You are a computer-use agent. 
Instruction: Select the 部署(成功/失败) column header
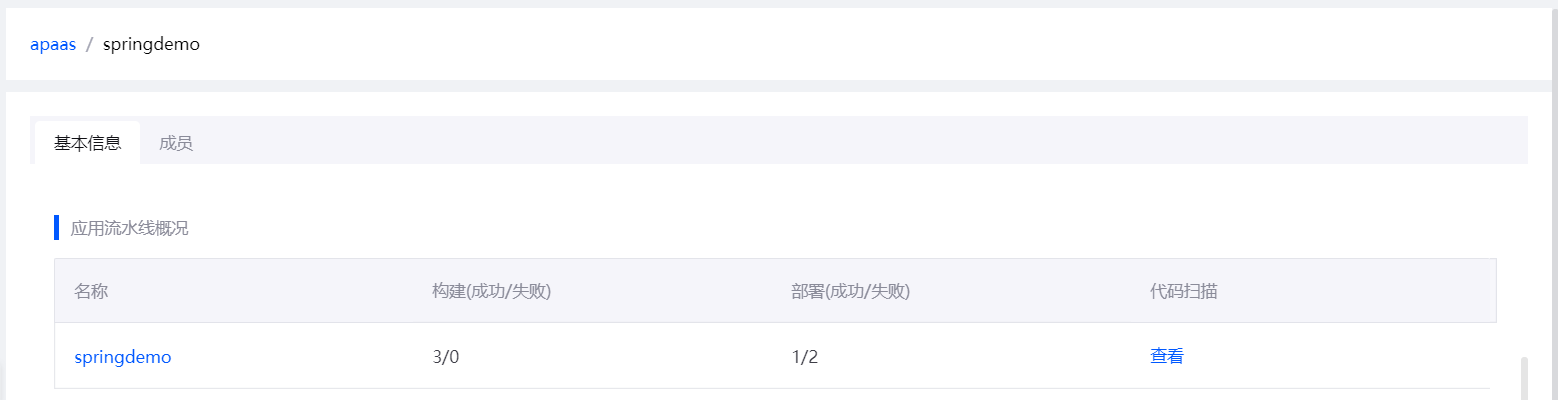point(850,291)
